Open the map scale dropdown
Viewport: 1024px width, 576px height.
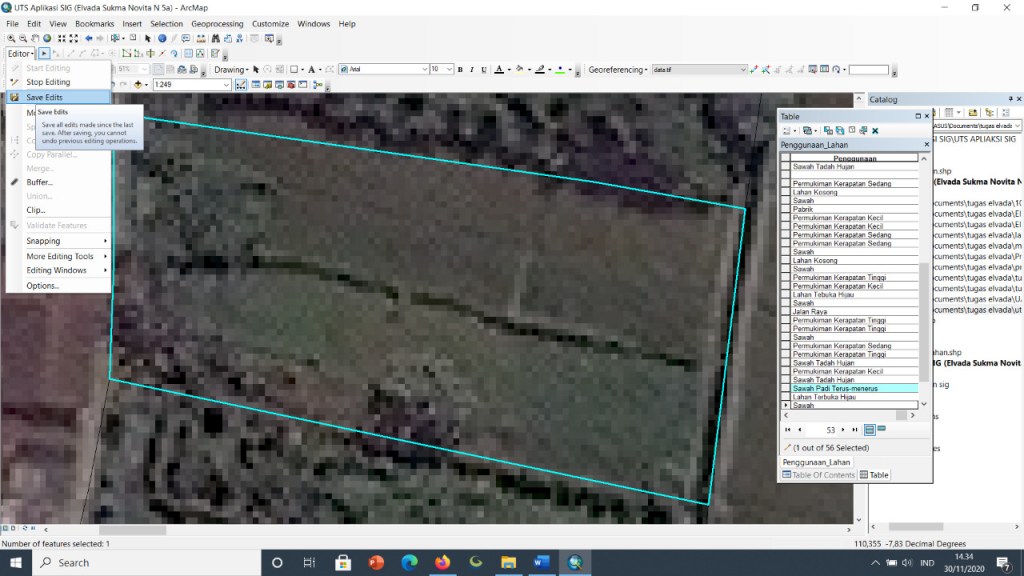tap(226, 84)
